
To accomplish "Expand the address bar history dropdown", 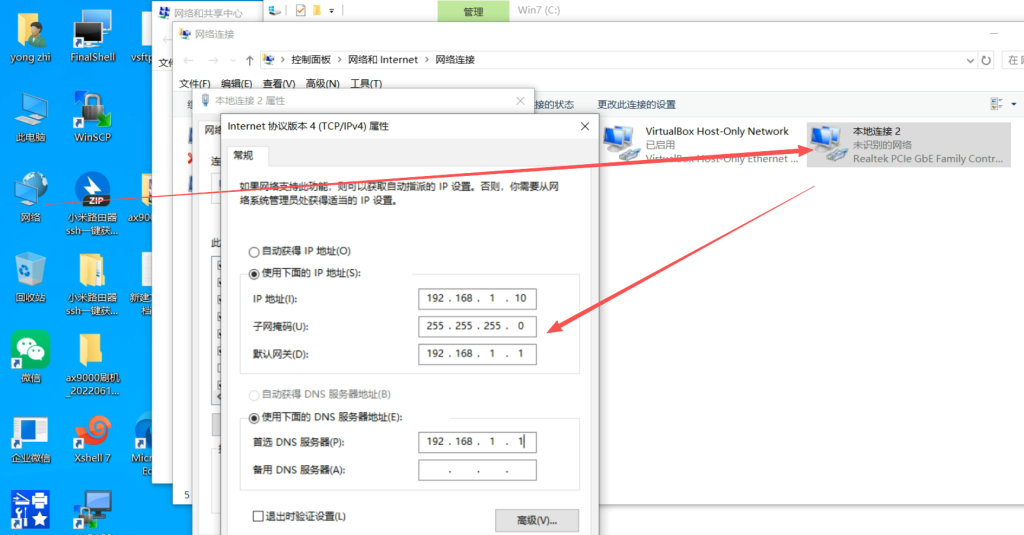I will click(970, 60).
